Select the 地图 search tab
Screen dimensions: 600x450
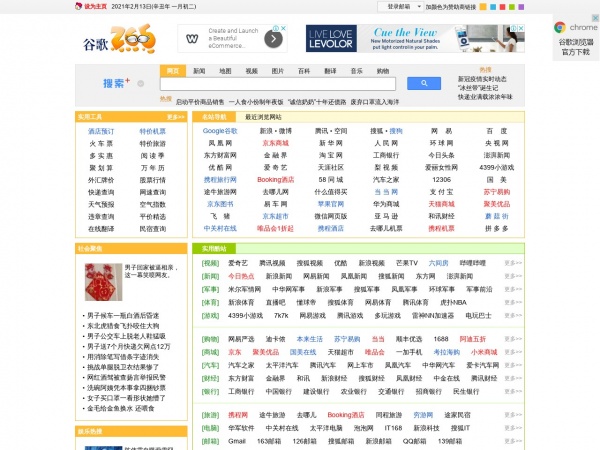[225, 71]
